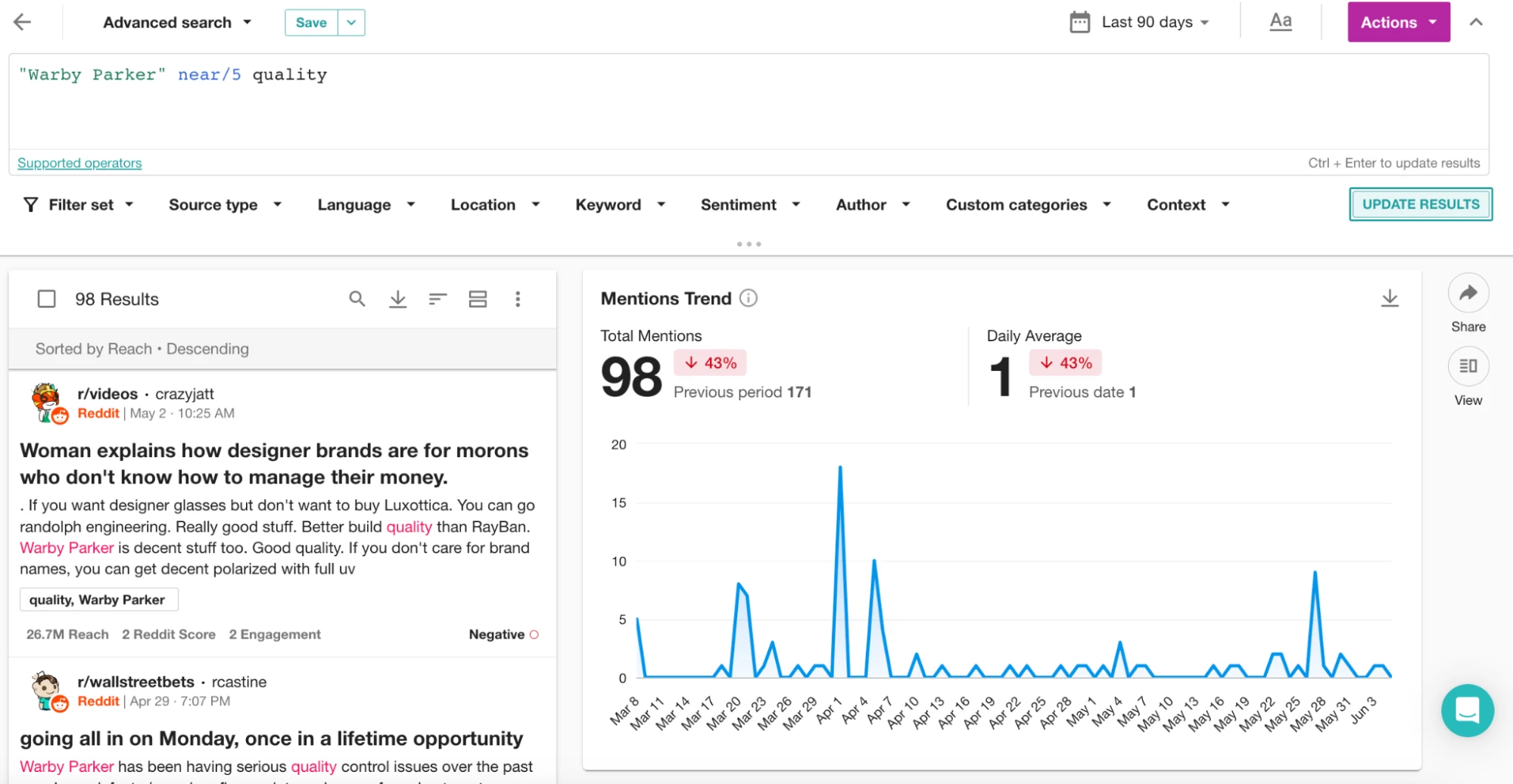Image resolution: width=1513 pixels, height=784 pixels.
Task: Open the r/wallstreetbets subreddit name
Action: pyautogui.click(x=135, y=682)
